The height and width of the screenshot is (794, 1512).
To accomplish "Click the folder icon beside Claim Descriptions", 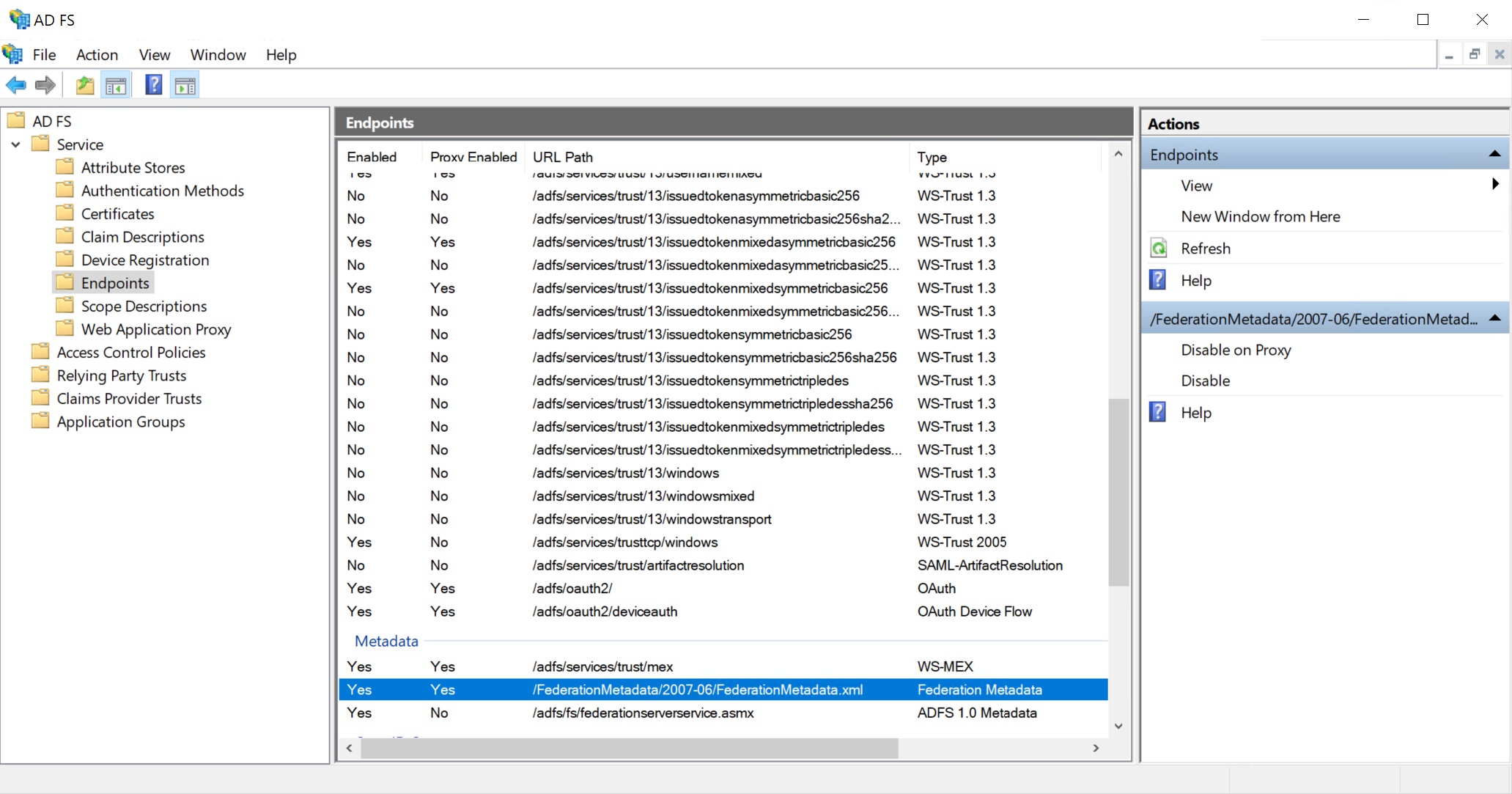I will click(64, 236).
